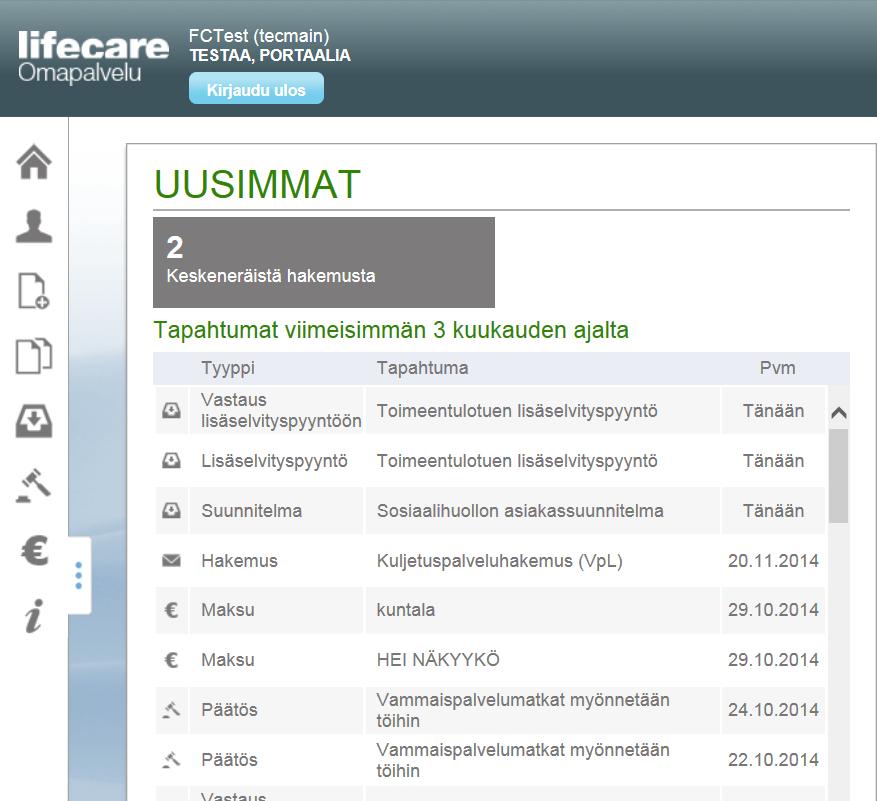Screen dimensions: 877x801
Task: Click the Suunnitelma type cell
Action: pyautogui.click(x=277, y=510)
